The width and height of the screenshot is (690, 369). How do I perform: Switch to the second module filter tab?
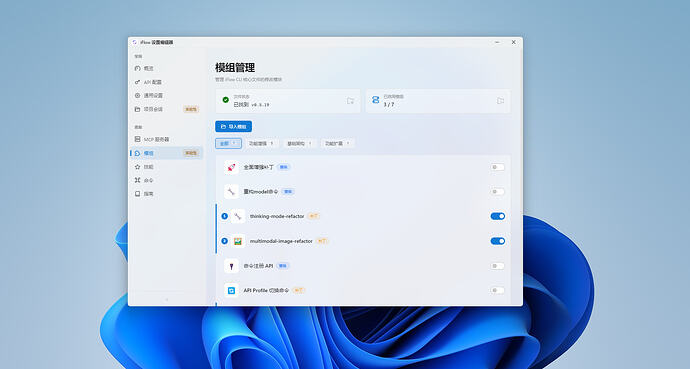[262, 143]
